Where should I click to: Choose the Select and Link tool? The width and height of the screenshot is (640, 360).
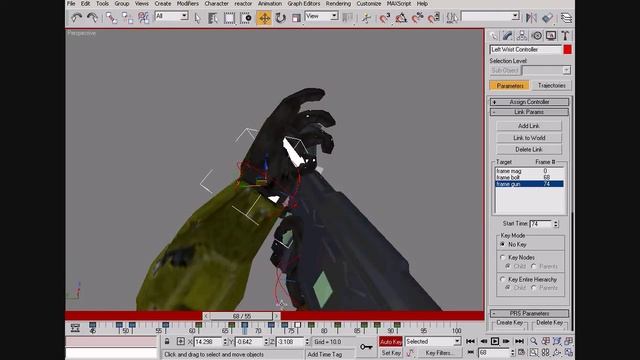[x=111, y=18]
